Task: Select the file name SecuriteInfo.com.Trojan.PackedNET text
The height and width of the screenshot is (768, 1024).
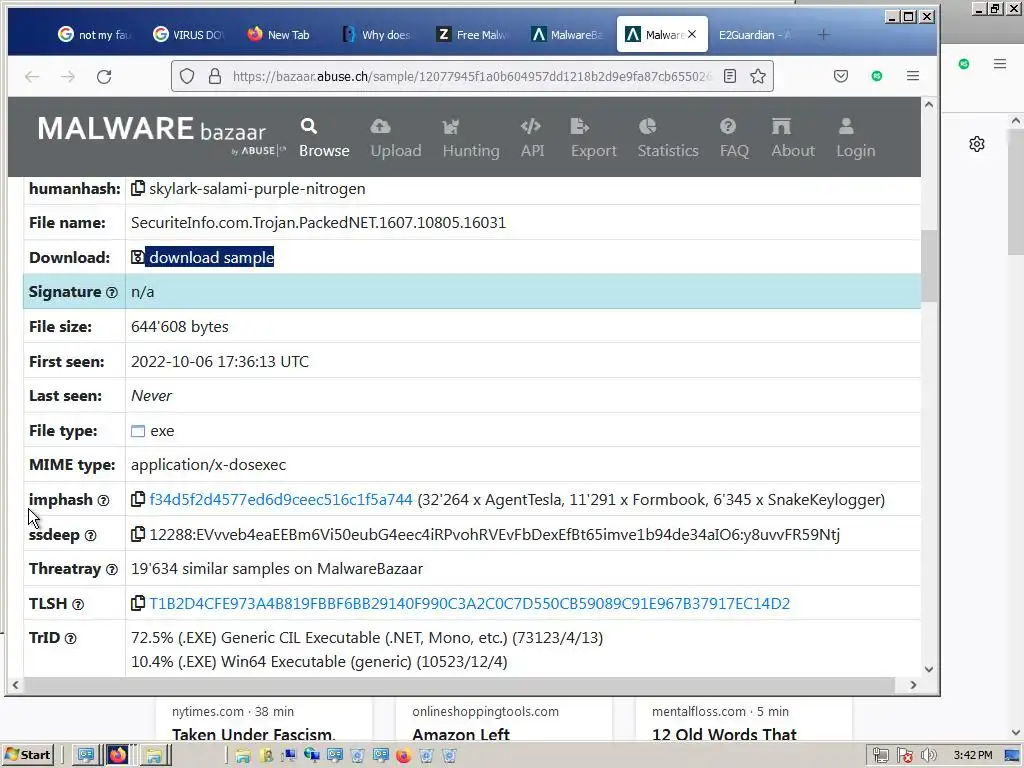Action: (x=318, y=223)
